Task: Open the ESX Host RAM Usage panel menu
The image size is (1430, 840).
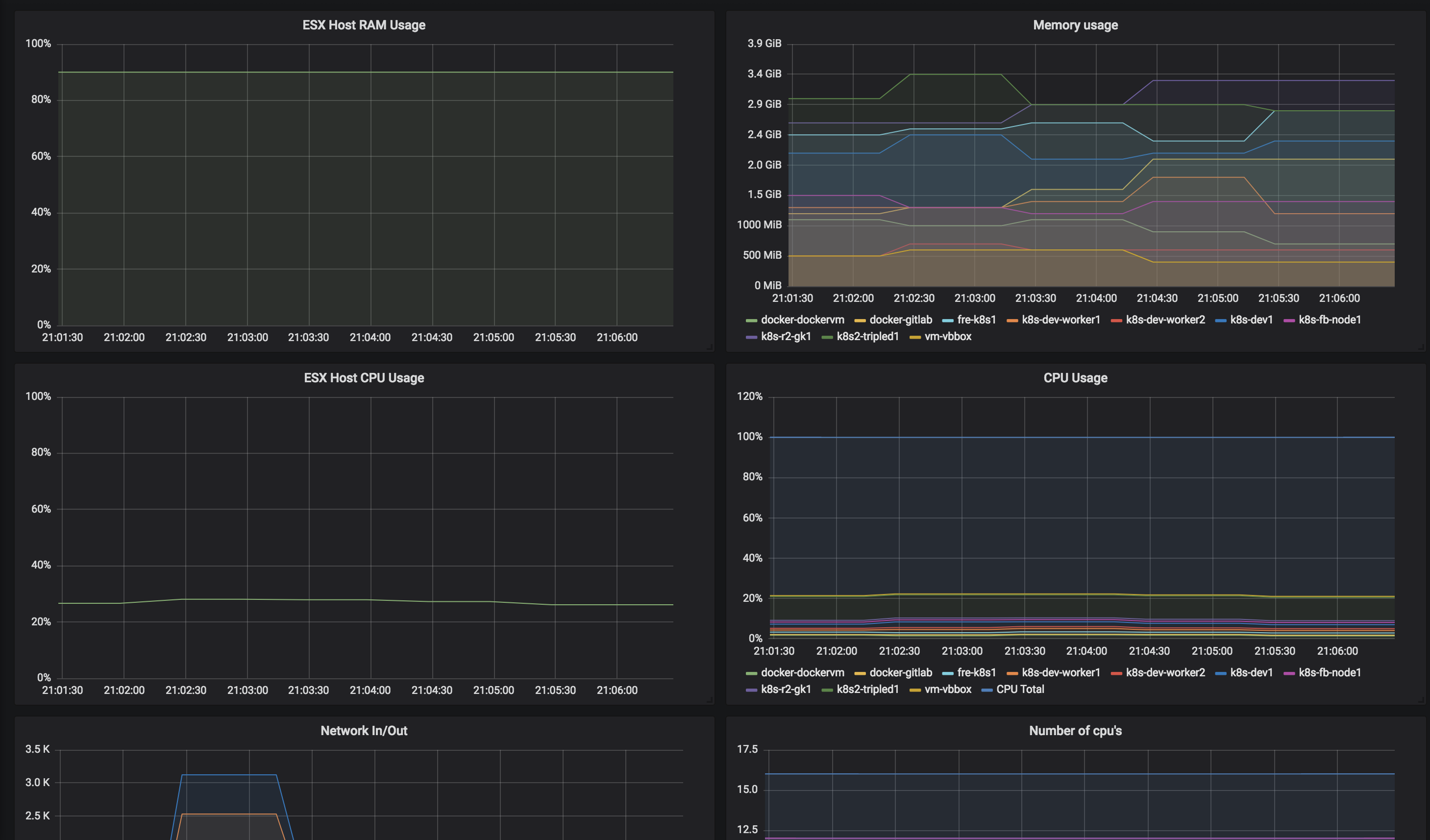Action: click(364, 25)
